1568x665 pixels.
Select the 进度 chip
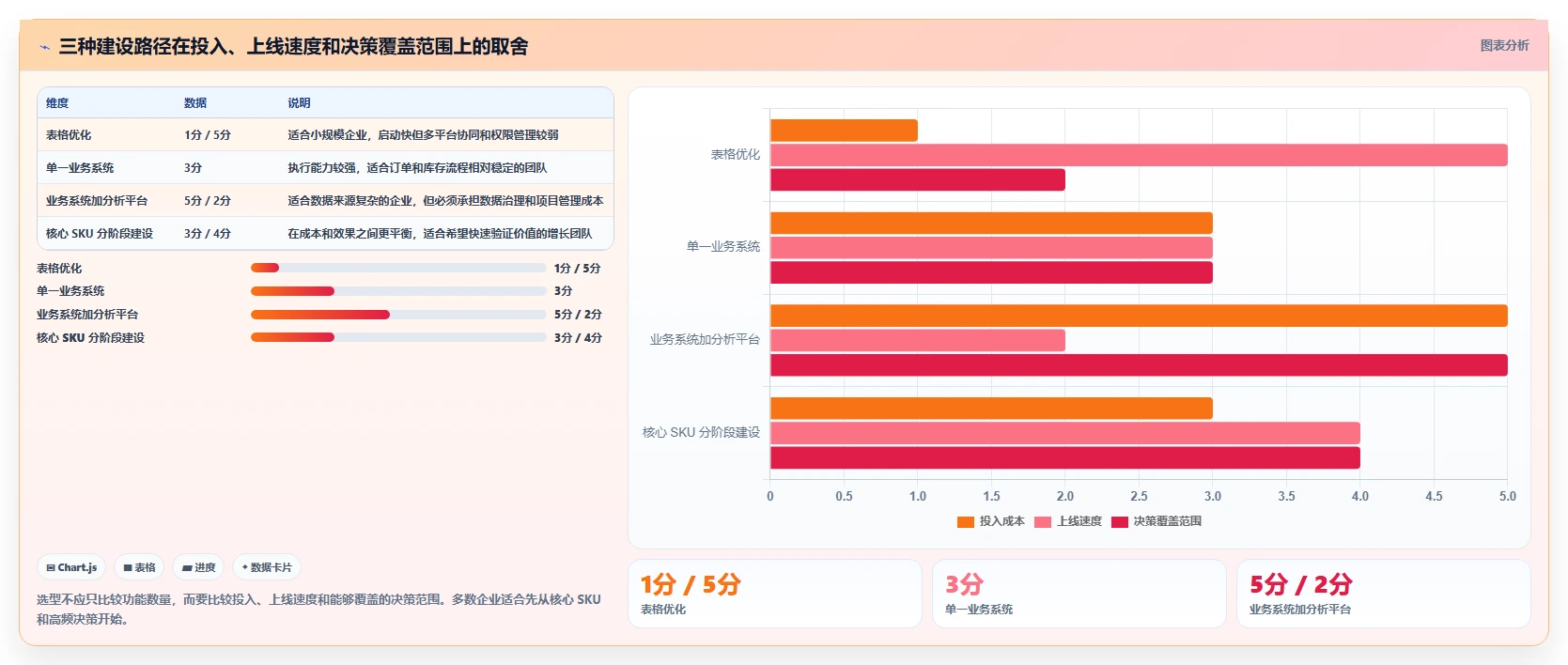tap(198, 567)
